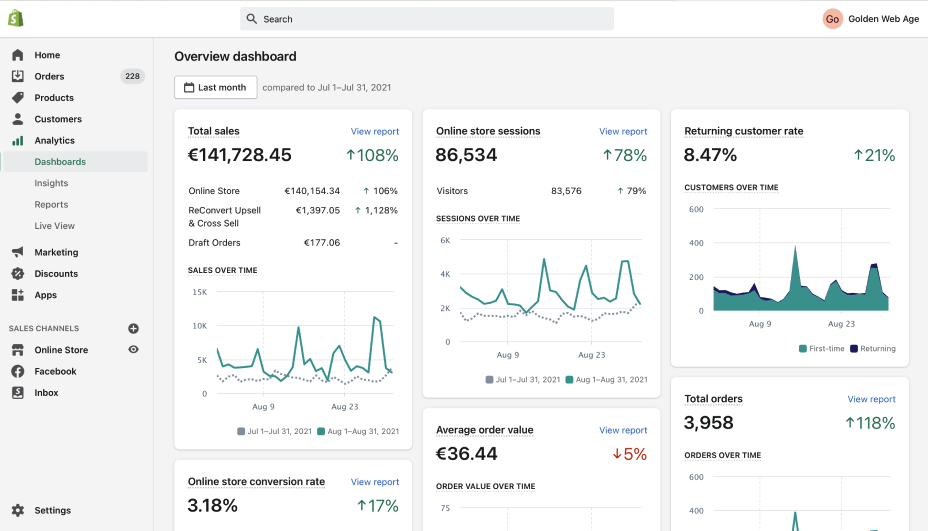The width and height of the screenshot is (928, 531).
Task: View report for Total sales
Action: pyautogui.click(x=375, y=131)
